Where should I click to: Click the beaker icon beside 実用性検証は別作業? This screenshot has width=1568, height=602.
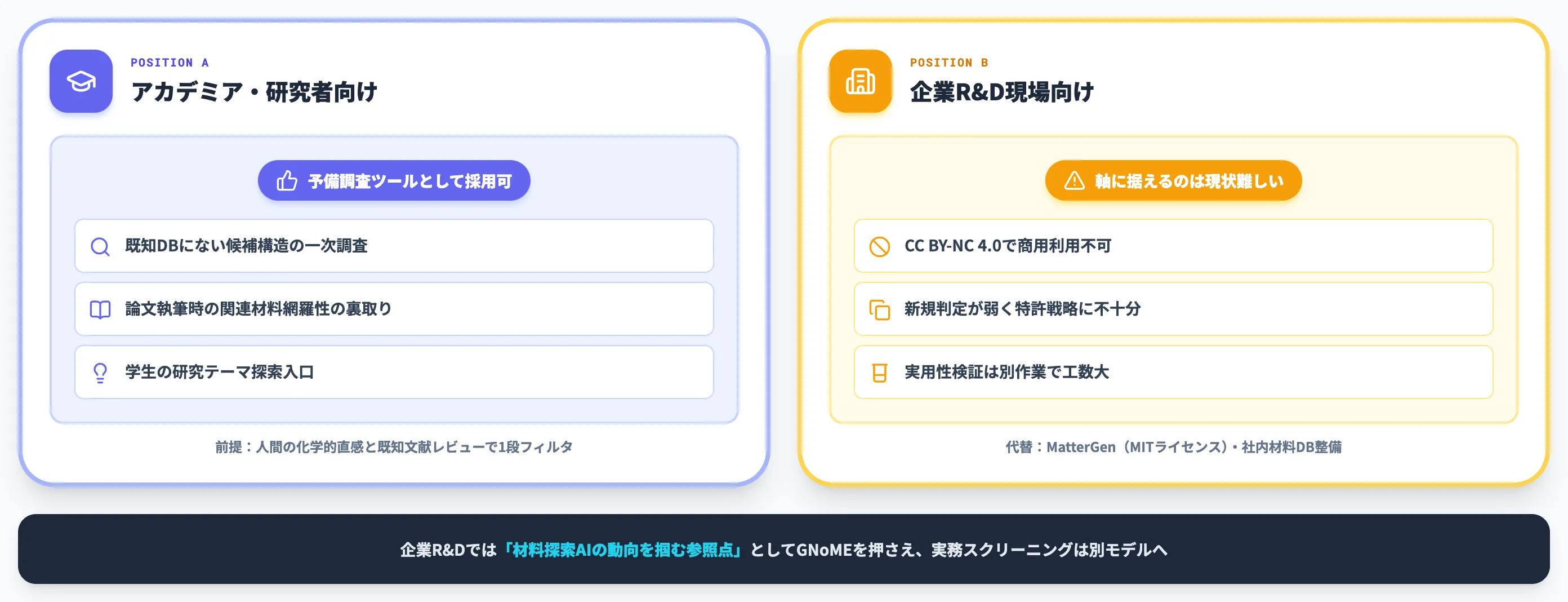tap(880, 372)
